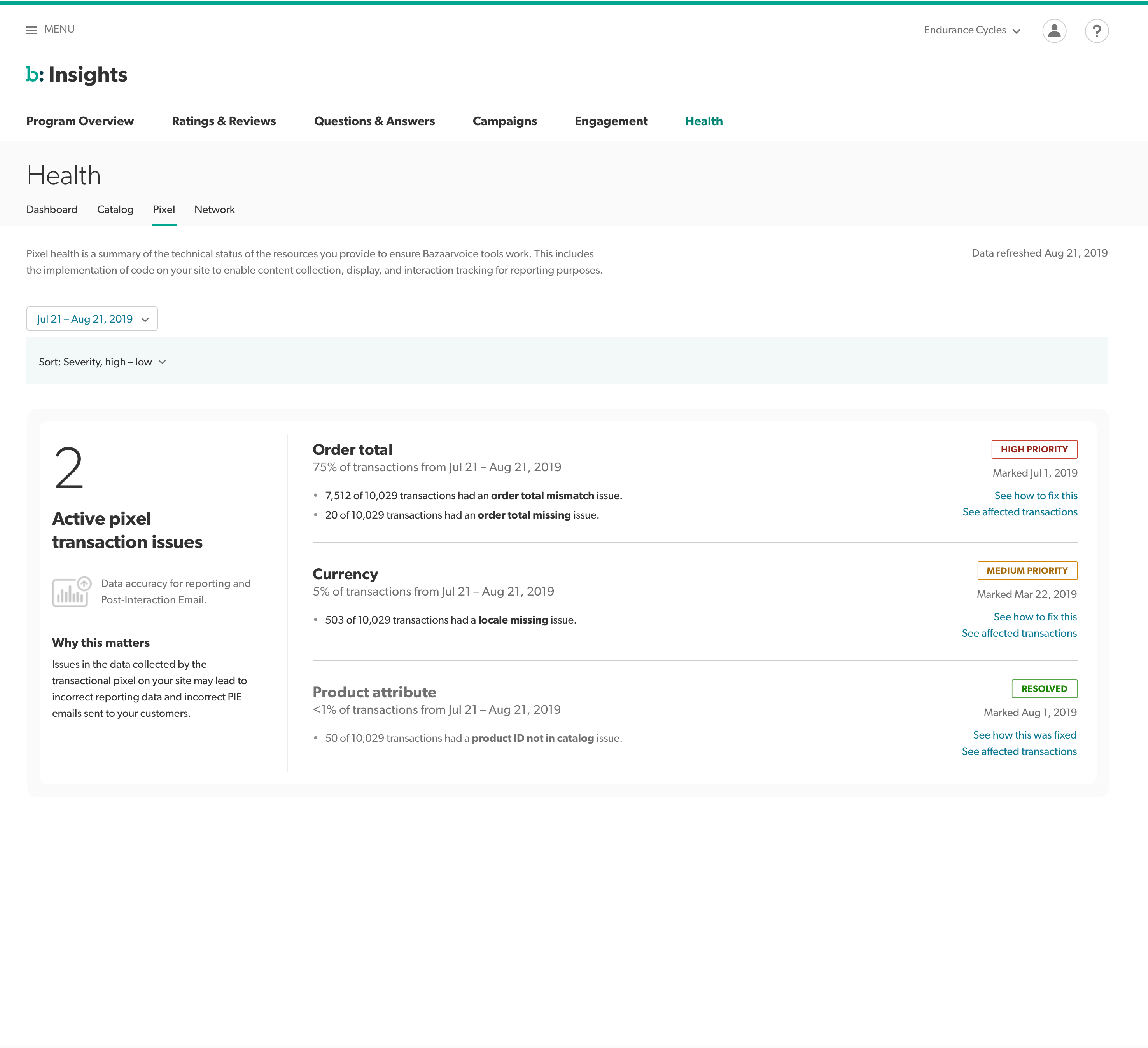Image resolution: width=1148 pixels, height=1048 pixels.
Task: Switch to Questions & Answers tab
Action: tap(374, 121)
